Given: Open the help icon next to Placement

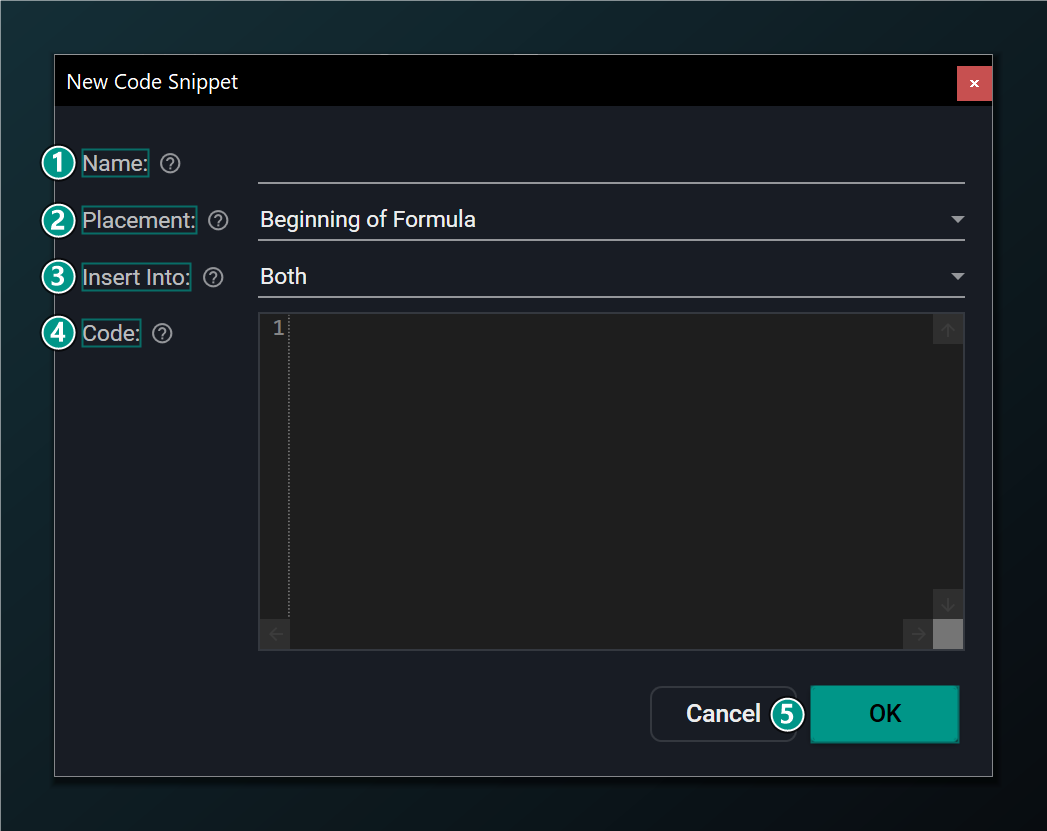Looking at the screenshot, I should tap(218, 220).
